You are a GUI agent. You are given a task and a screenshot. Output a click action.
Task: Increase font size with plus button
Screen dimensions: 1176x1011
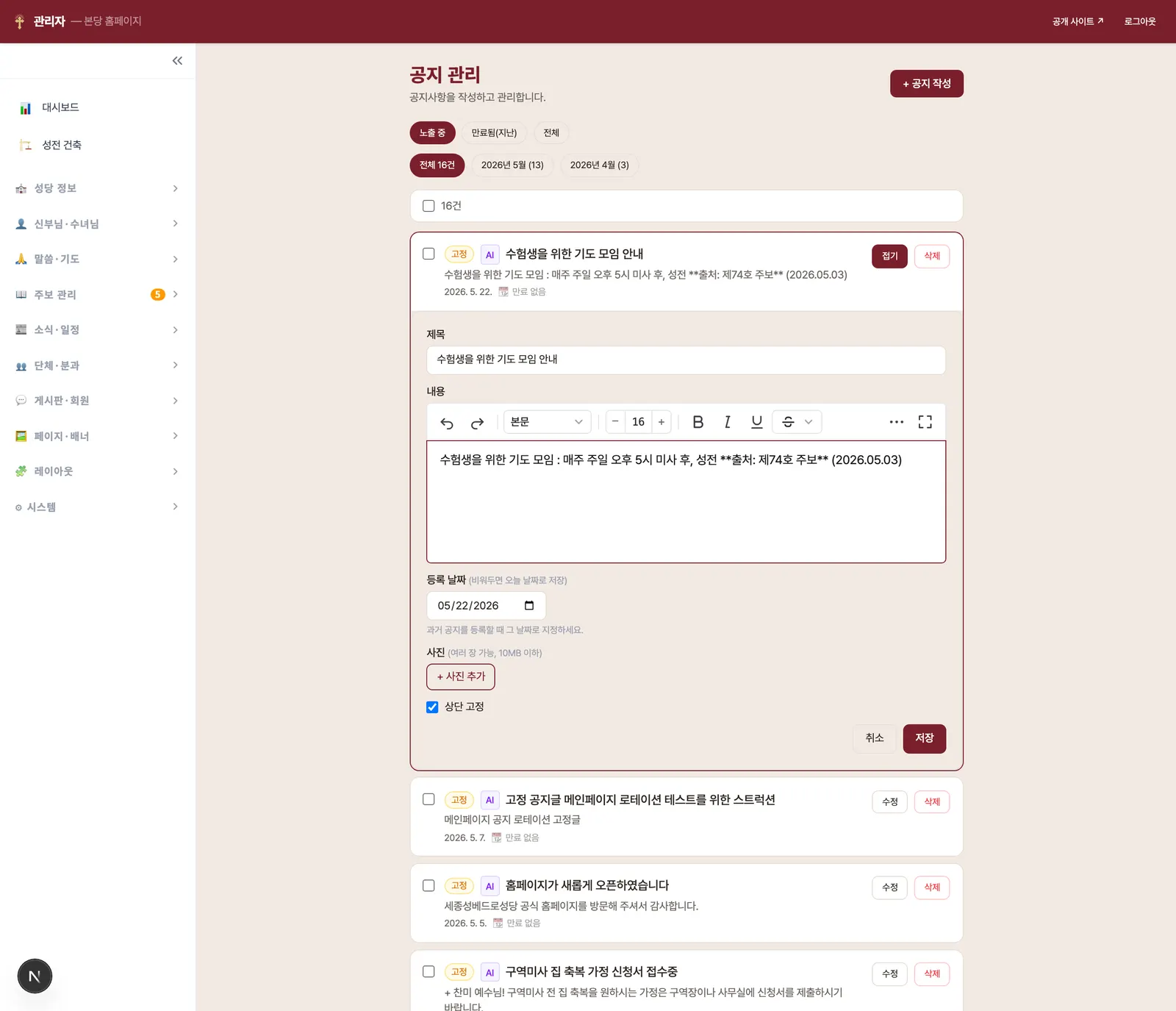click(661, 422)
